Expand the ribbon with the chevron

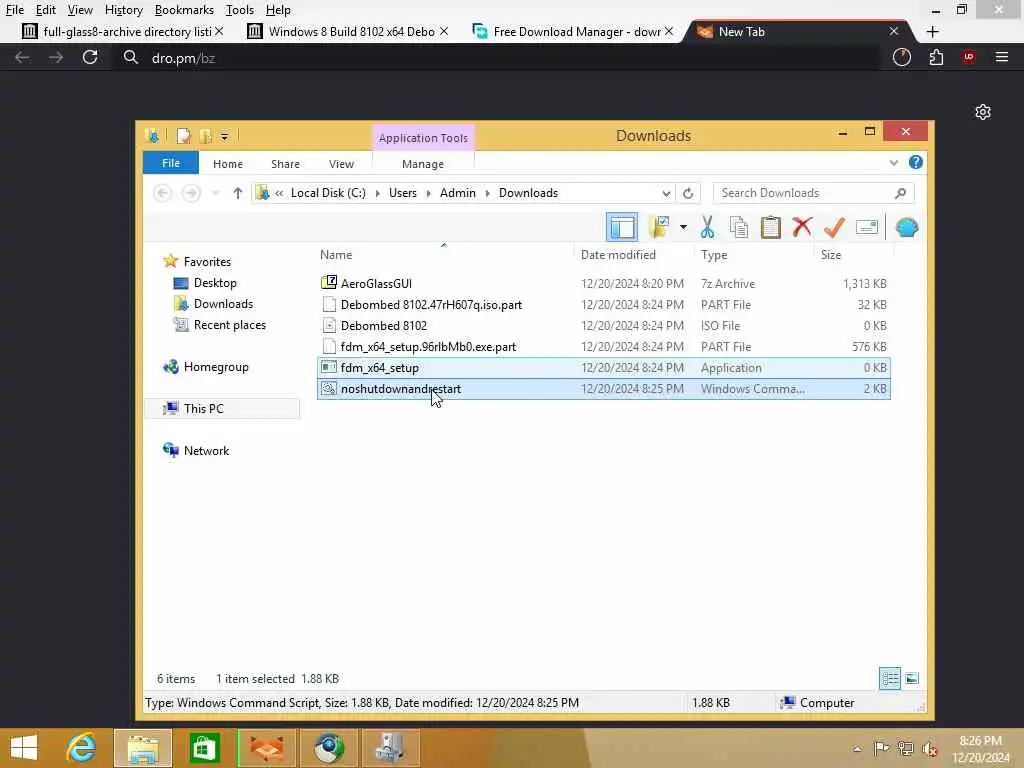pyautogui.click(x=893, y=163)
